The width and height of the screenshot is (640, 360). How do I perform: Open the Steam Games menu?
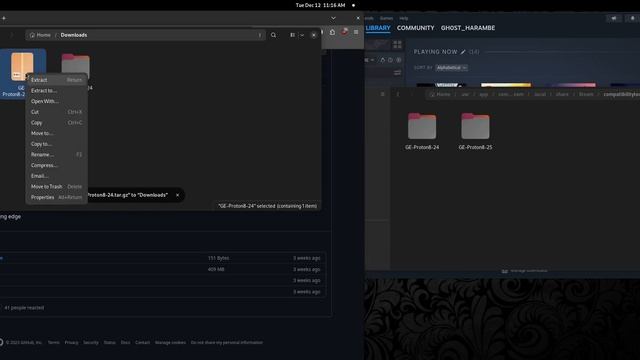pyautogui.click(x=386, y=18)
